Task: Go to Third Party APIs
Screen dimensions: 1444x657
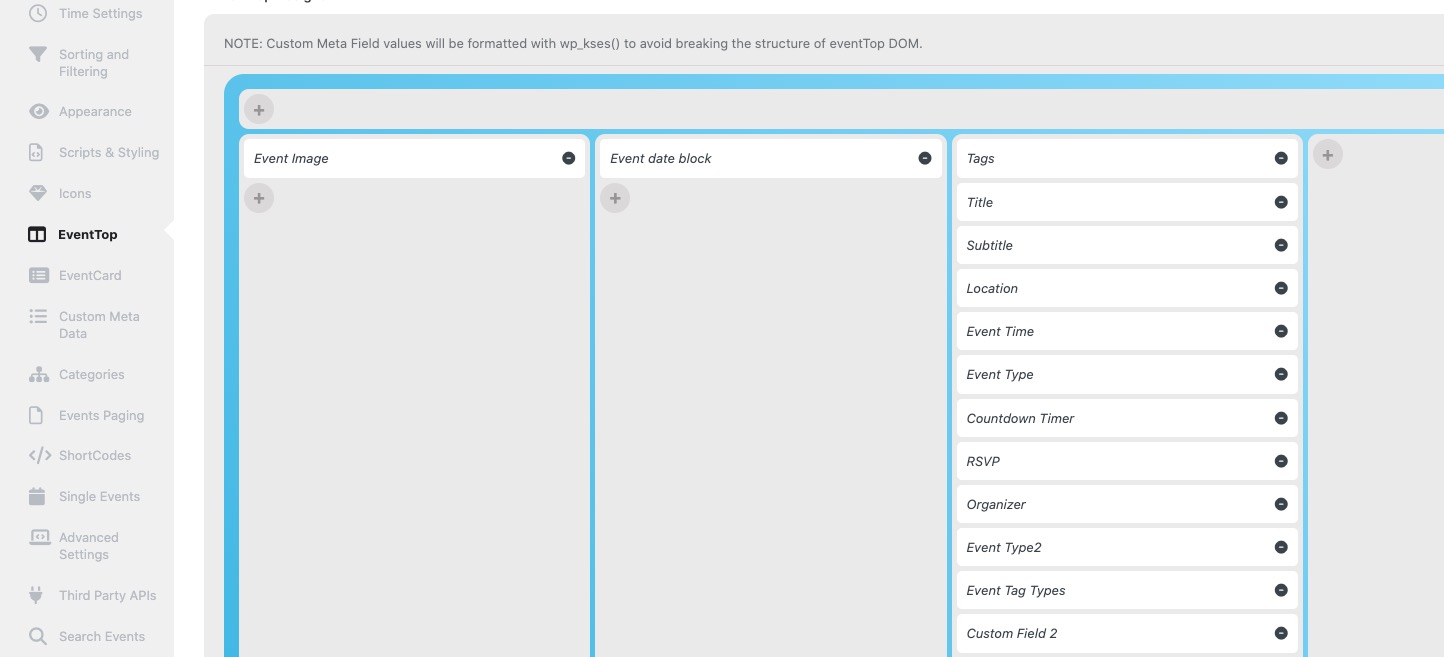Action: pyautogui.click(x=108, y=595)
